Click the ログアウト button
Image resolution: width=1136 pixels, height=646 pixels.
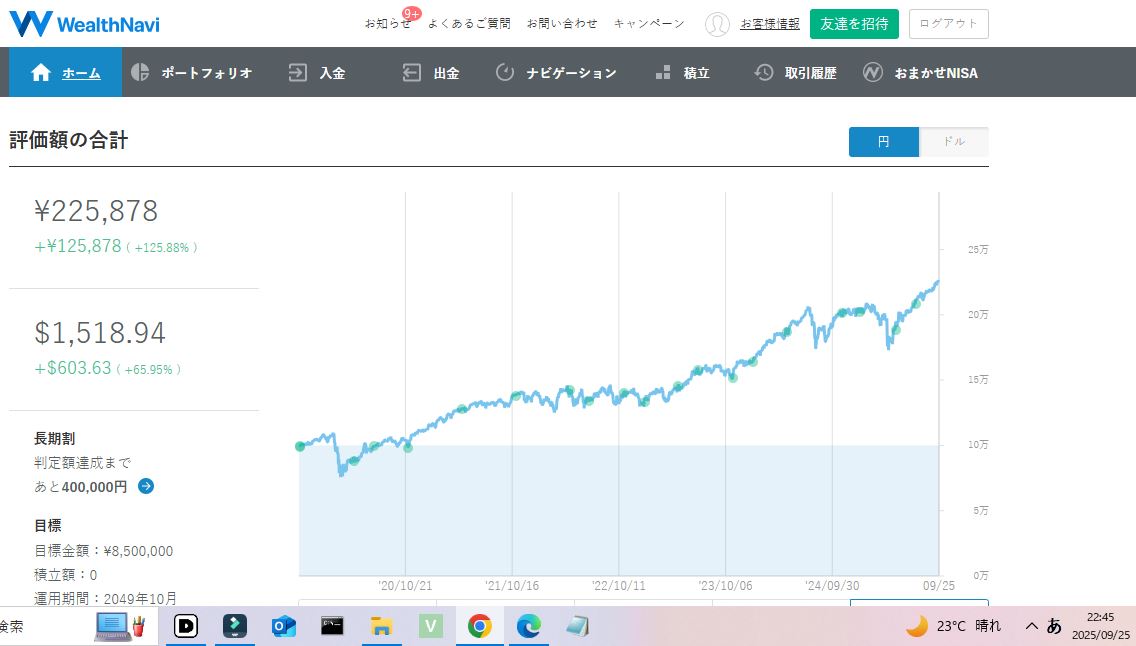[948, 24]
